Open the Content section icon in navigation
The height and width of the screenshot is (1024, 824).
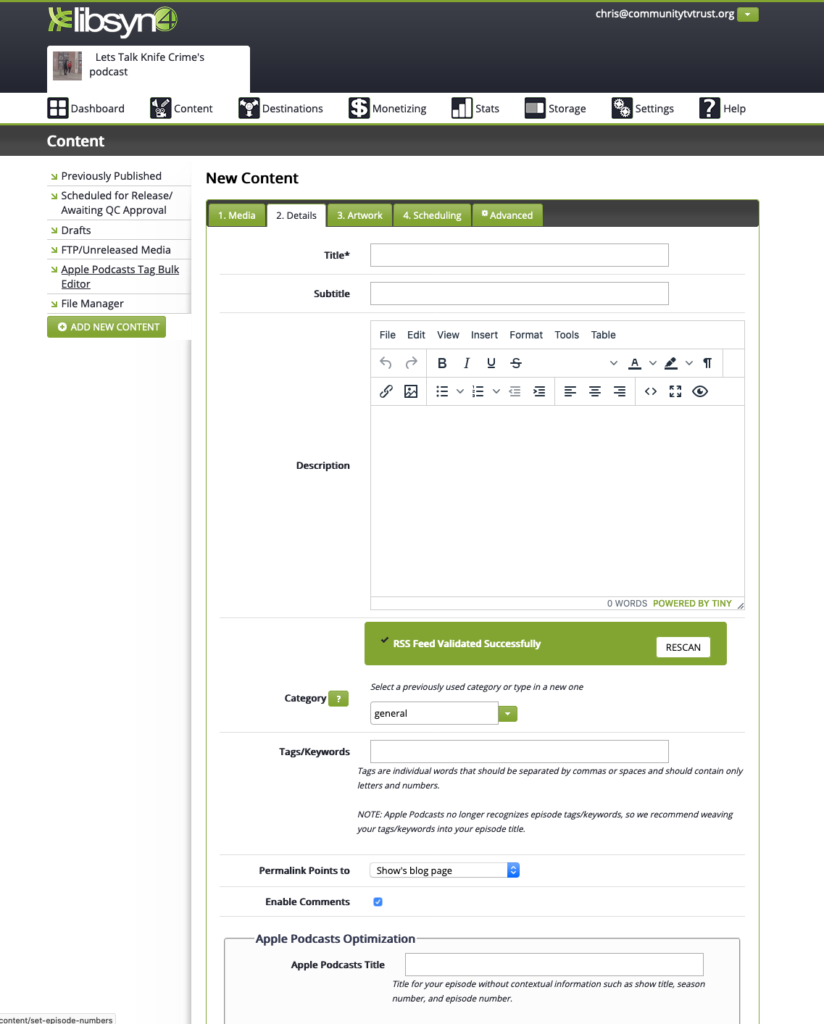(160, 108)
